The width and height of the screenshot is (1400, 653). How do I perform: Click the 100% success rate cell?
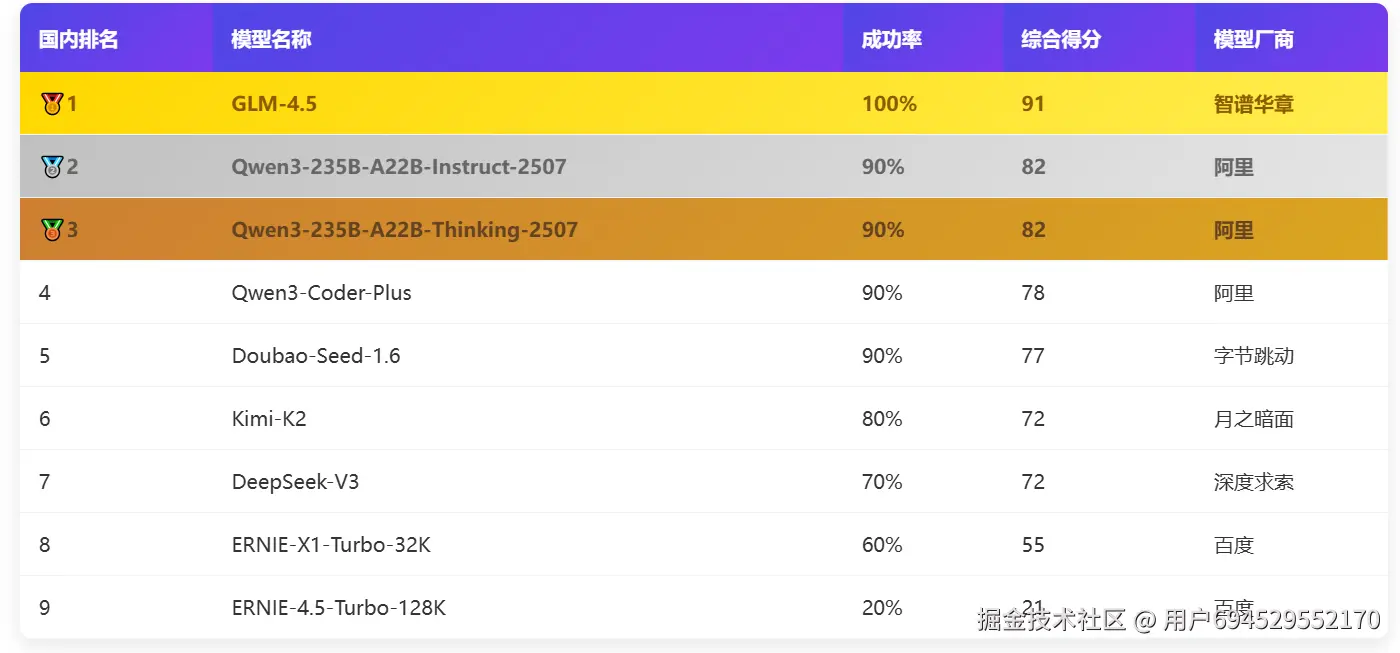click(889, 103)
